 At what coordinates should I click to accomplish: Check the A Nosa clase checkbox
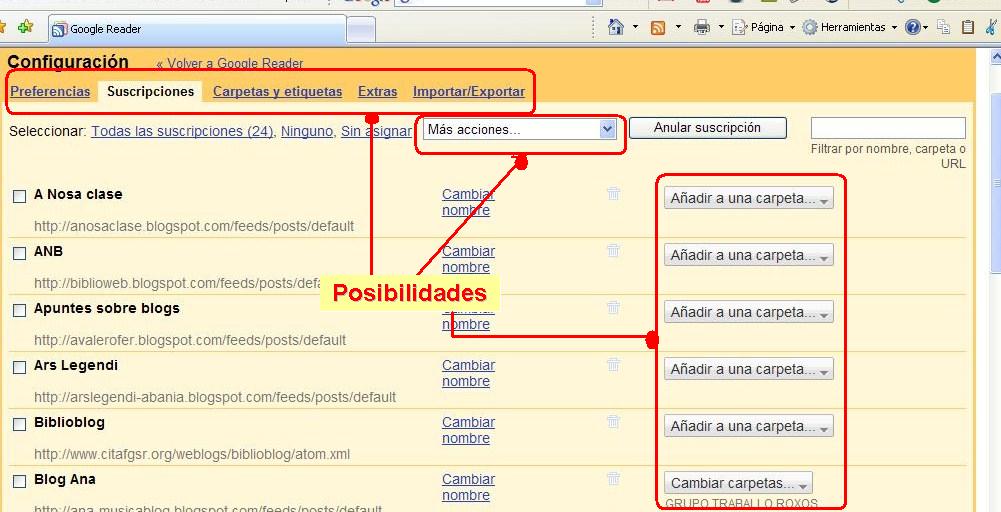point(20,196)
